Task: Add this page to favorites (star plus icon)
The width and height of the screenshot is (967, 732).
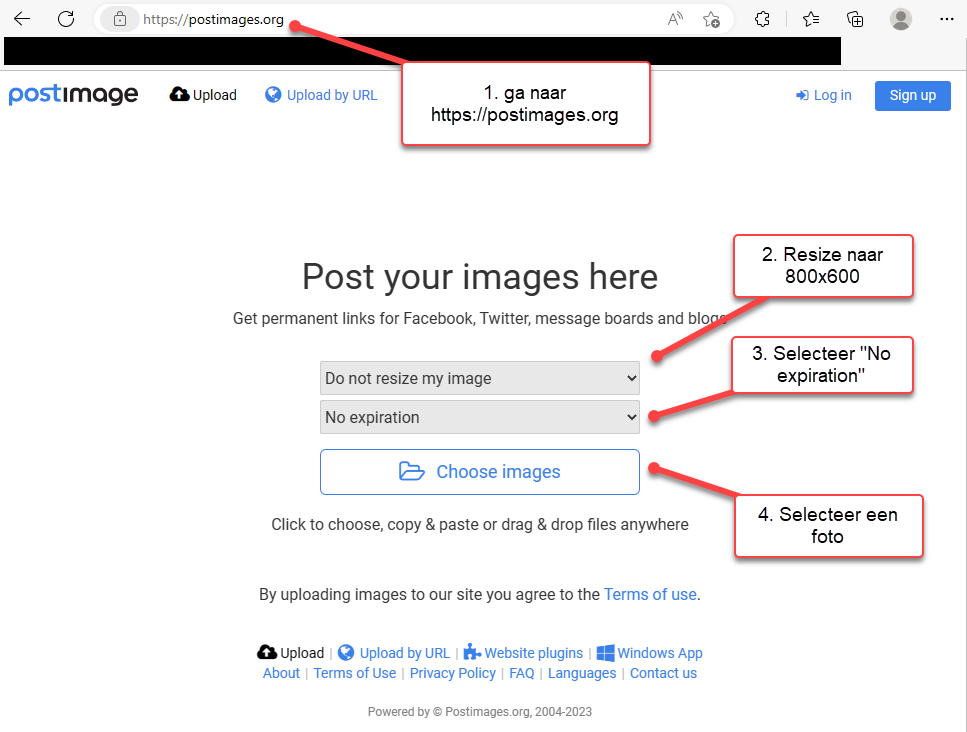Action: click(x=711, y=20)
